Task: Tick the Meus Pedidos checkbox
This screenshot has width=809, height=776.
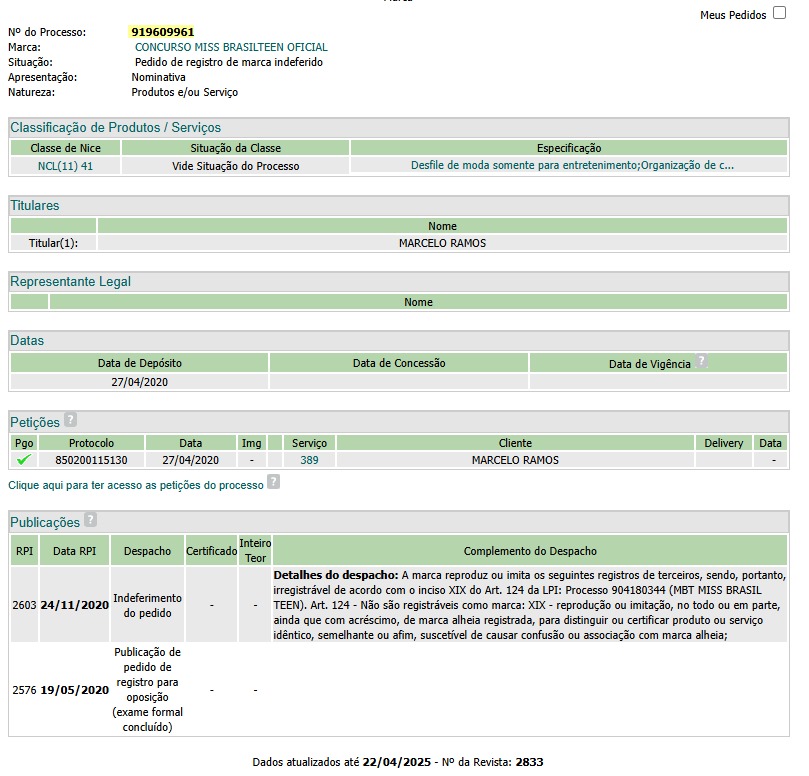Action: pos(779,13)
